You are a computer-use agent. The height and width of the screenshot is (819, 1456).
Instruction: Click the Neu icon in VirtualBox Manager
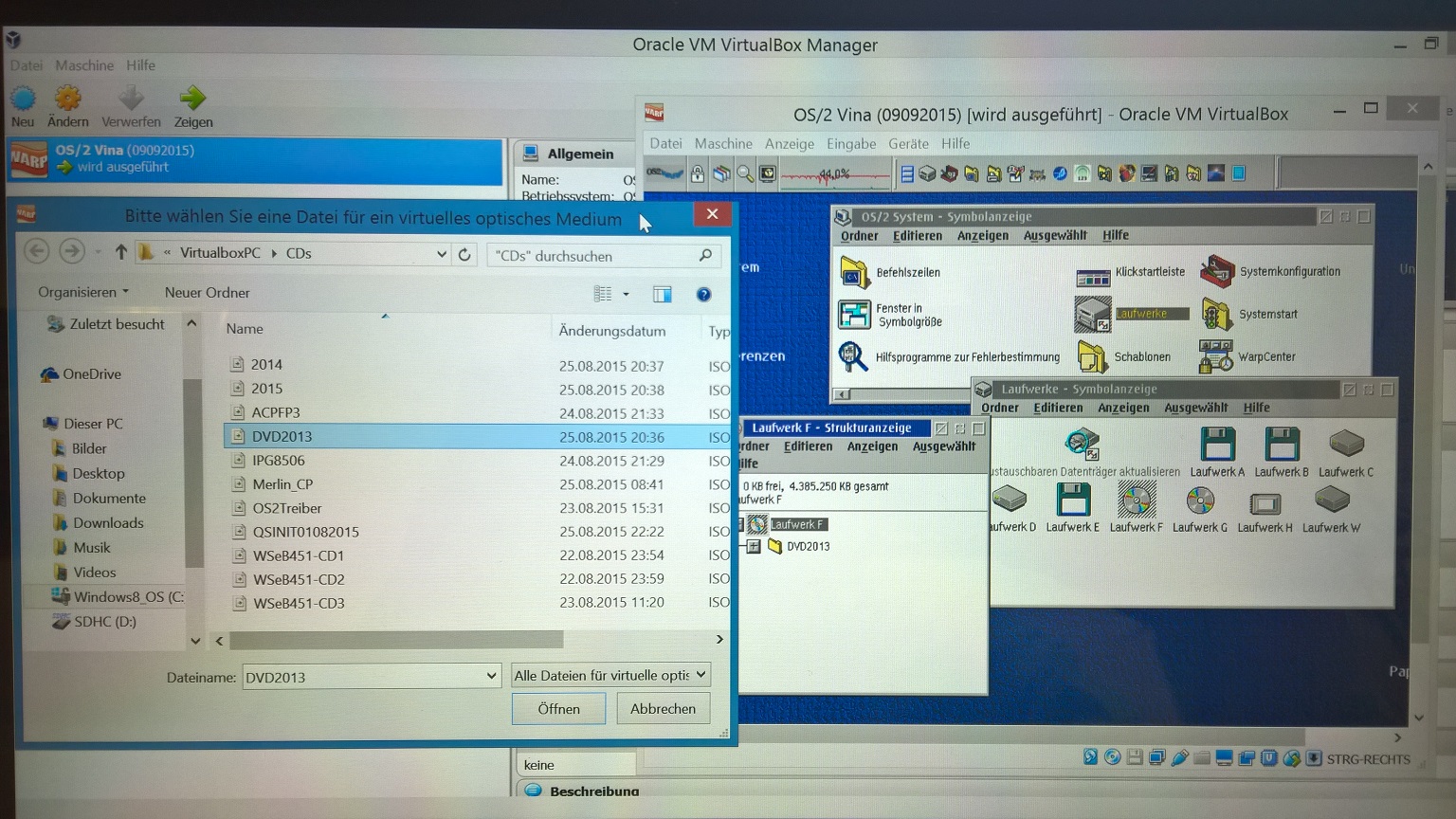(23, 99)
